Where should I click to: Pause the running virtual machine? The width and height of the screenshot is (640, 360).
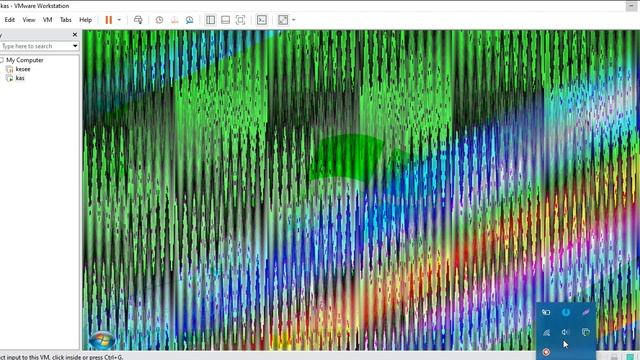click(x=109, y=20)
